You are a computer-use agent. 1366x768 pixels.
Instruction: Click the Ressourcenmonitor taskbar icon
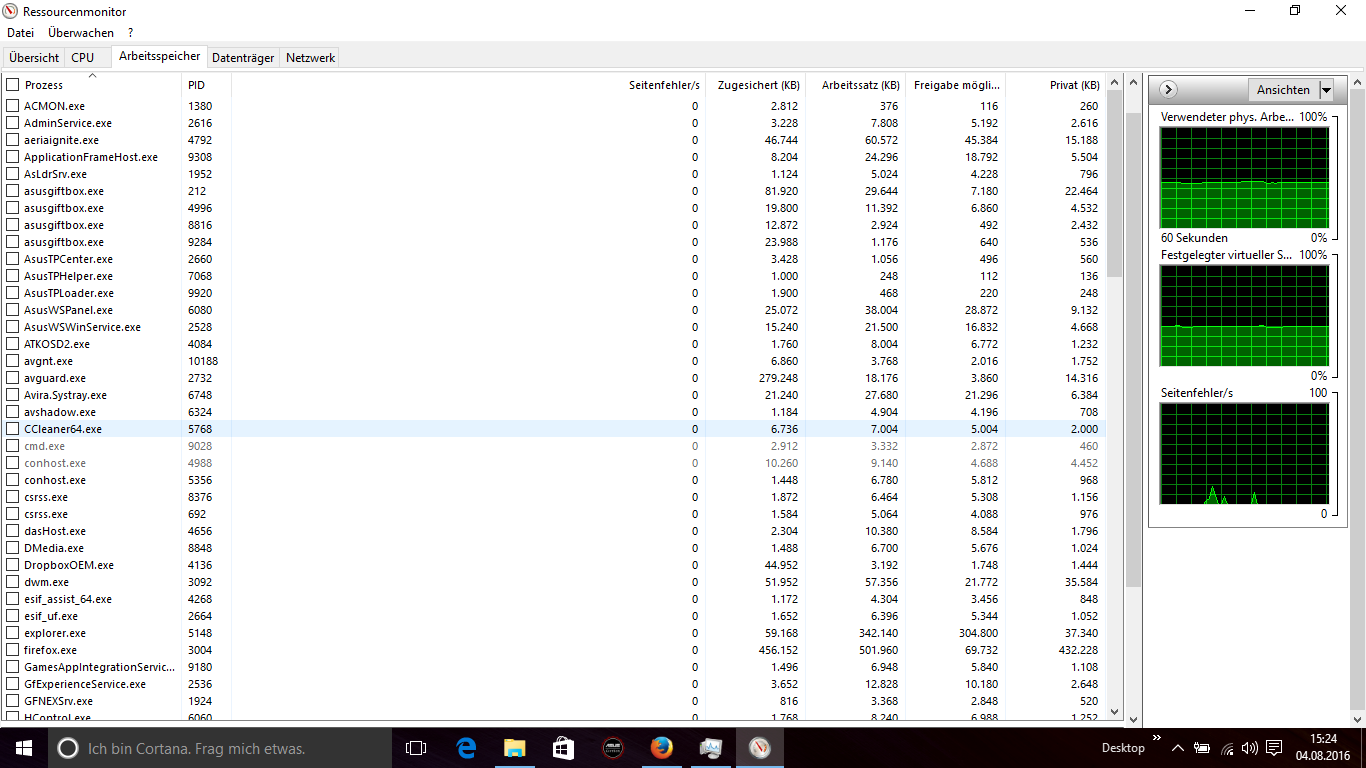tap(759, 748)
